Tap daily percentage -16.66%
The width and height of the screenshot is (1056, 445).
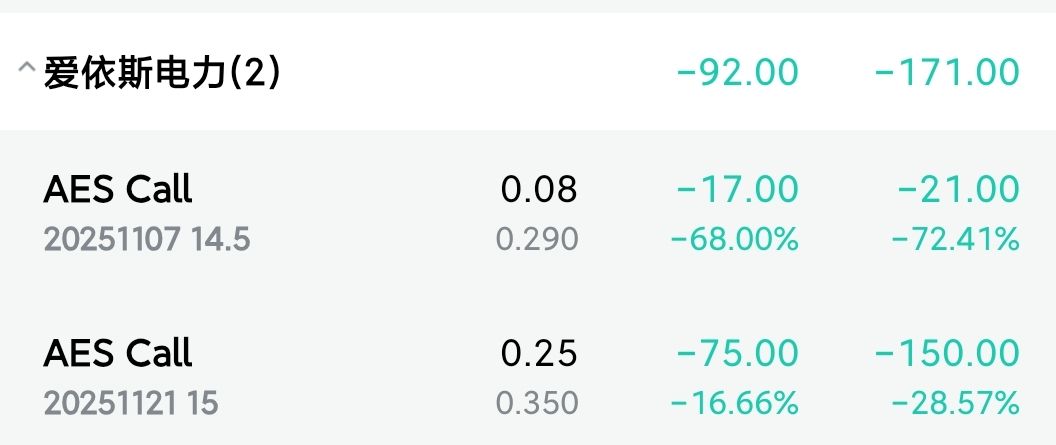point(735,403)
